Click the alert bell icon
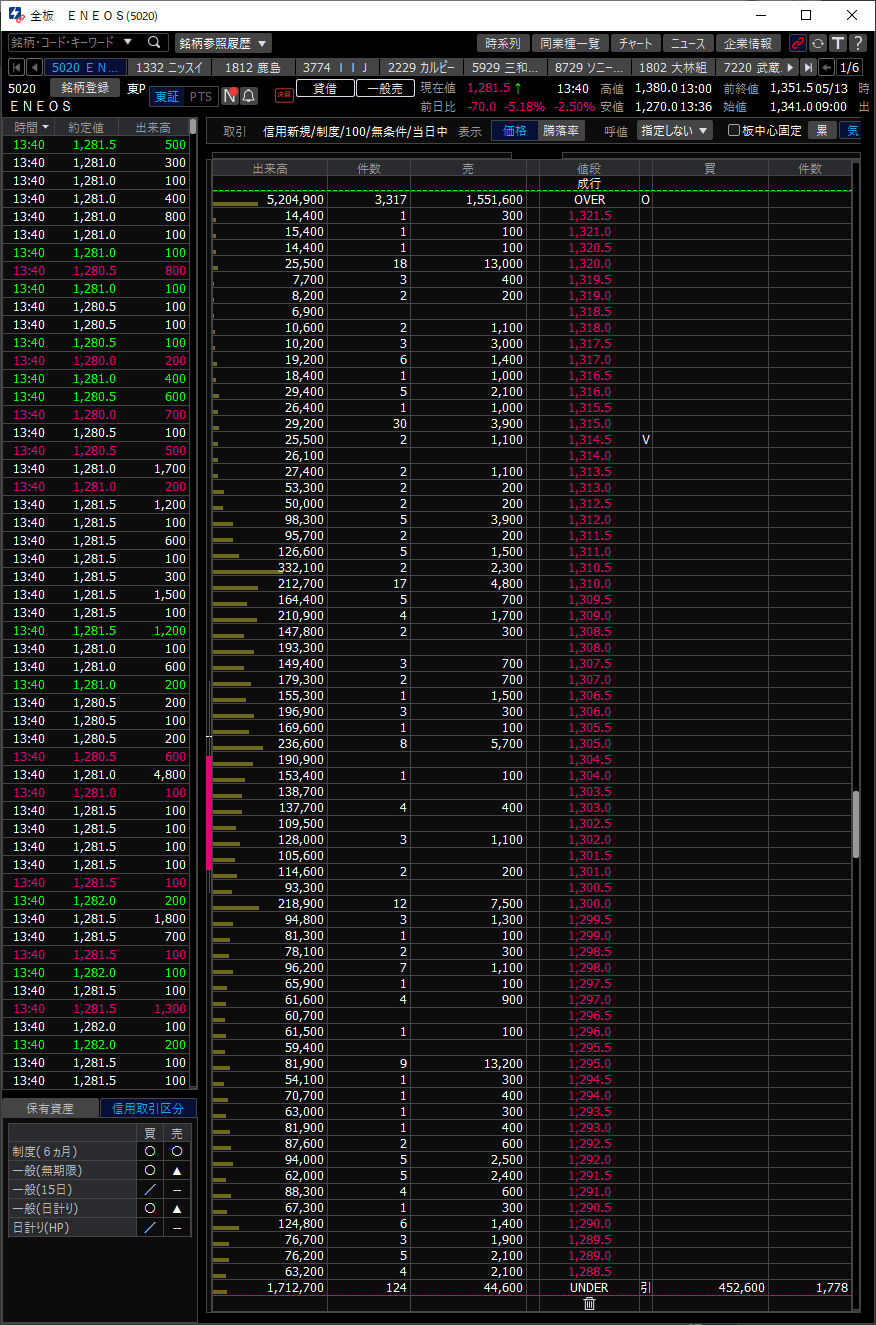This screenshot has height=1325, width=876. pyautogui.click(x=248, y=96)
